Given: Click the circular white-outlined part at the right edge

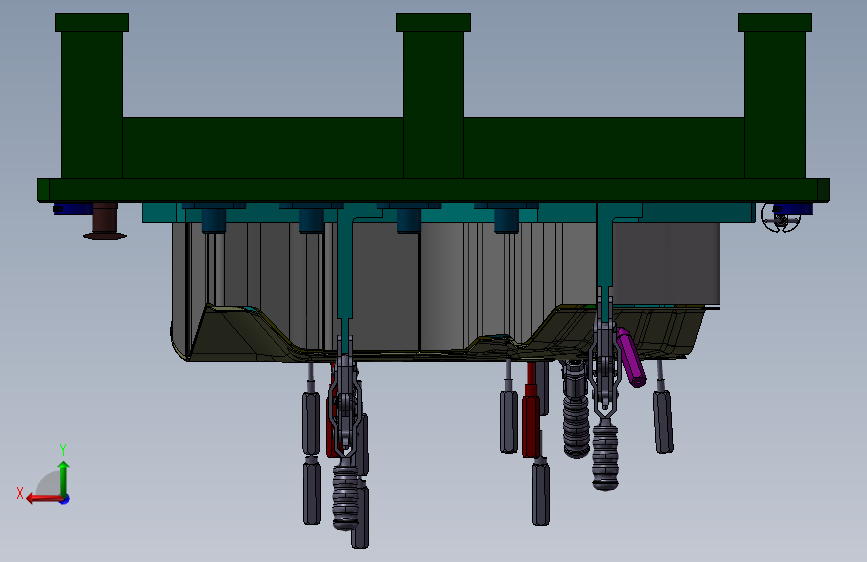Looking at the screenshot, I should coord(780,218).
